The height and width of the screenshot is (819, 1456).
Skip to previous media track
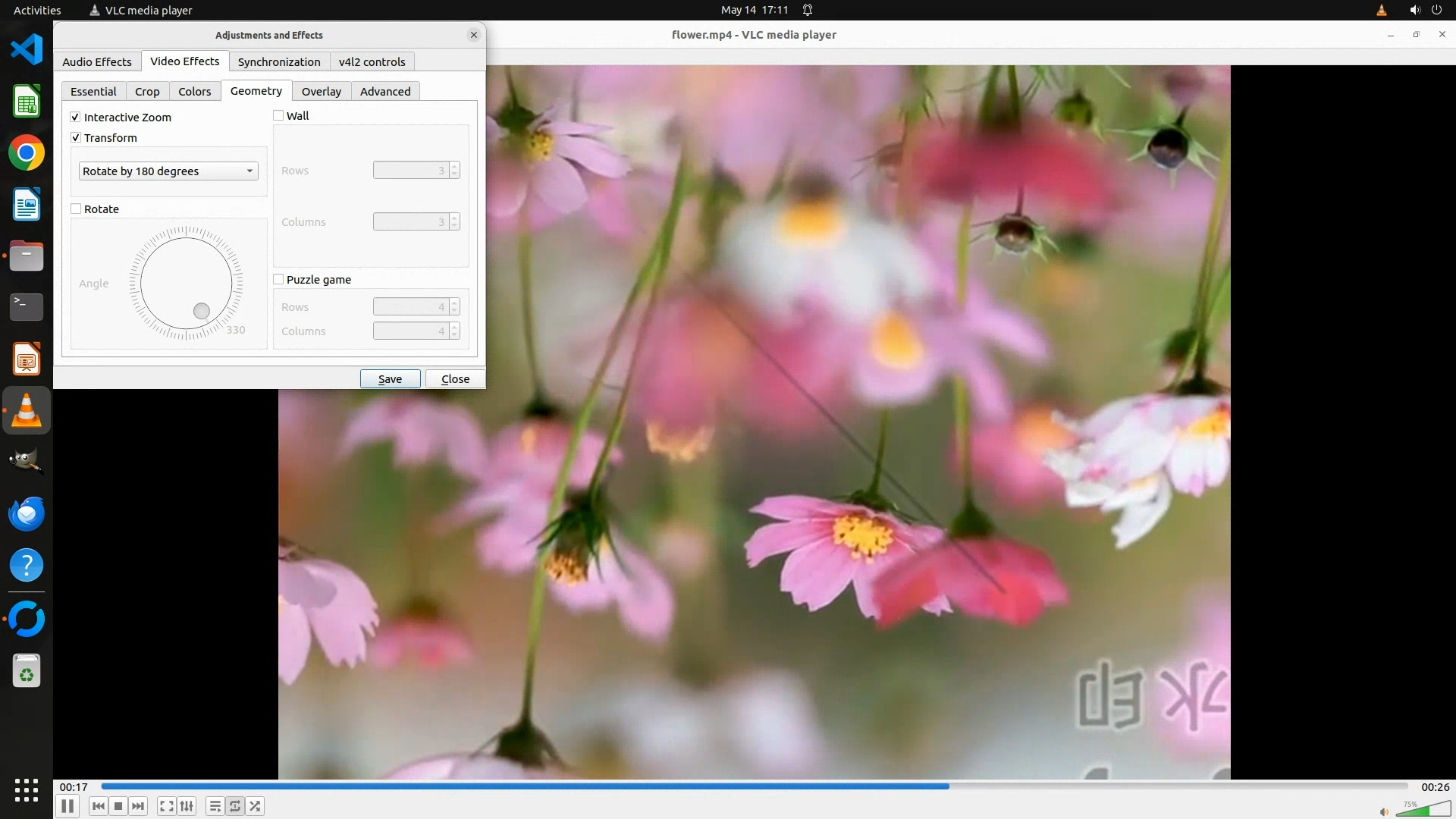pos(98,806)
